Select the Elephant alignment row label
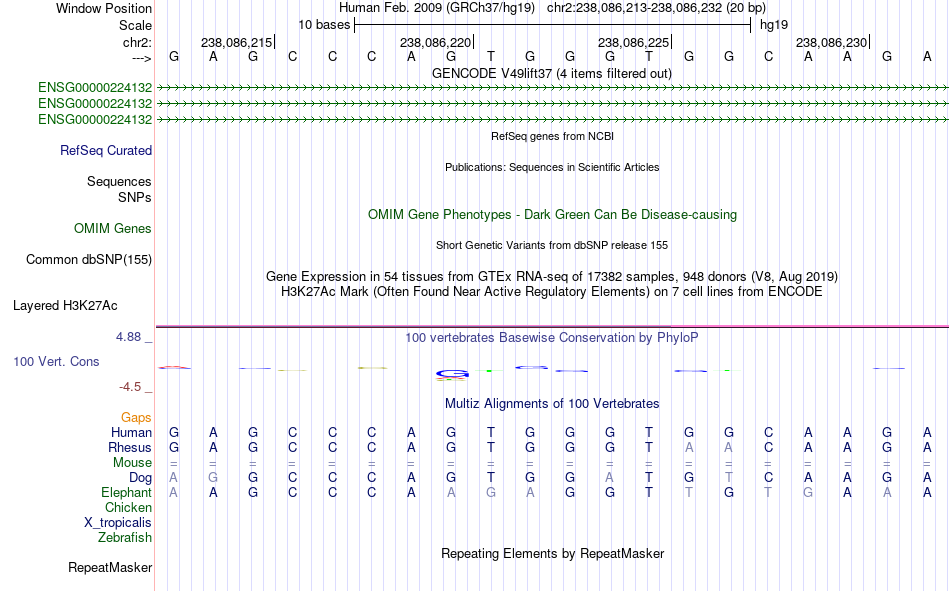The width and height of the screenshot is (950, 591). [126, 493]
